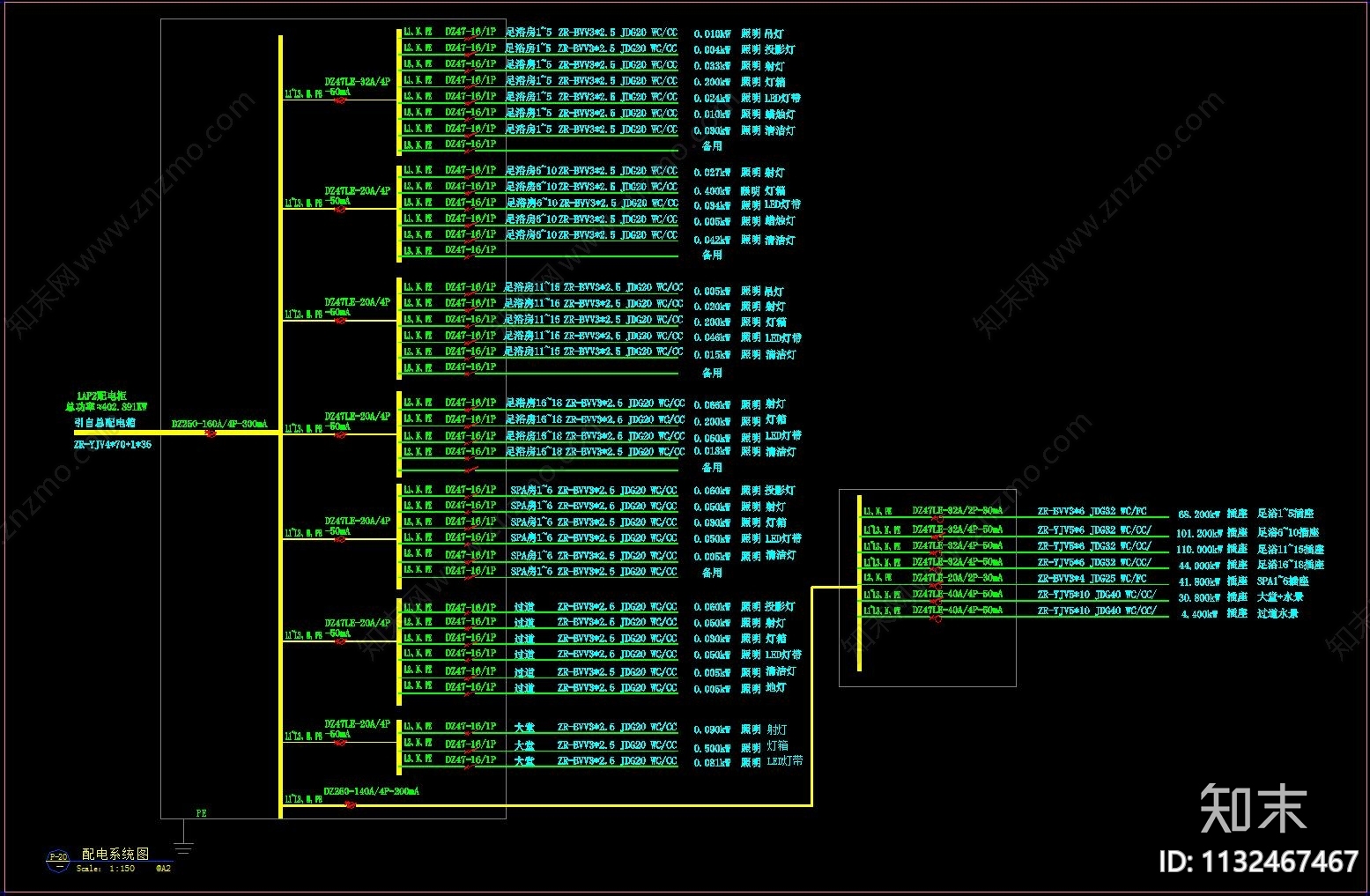Select the 'SPA1~6插座' circuit label

(1283, 581)
